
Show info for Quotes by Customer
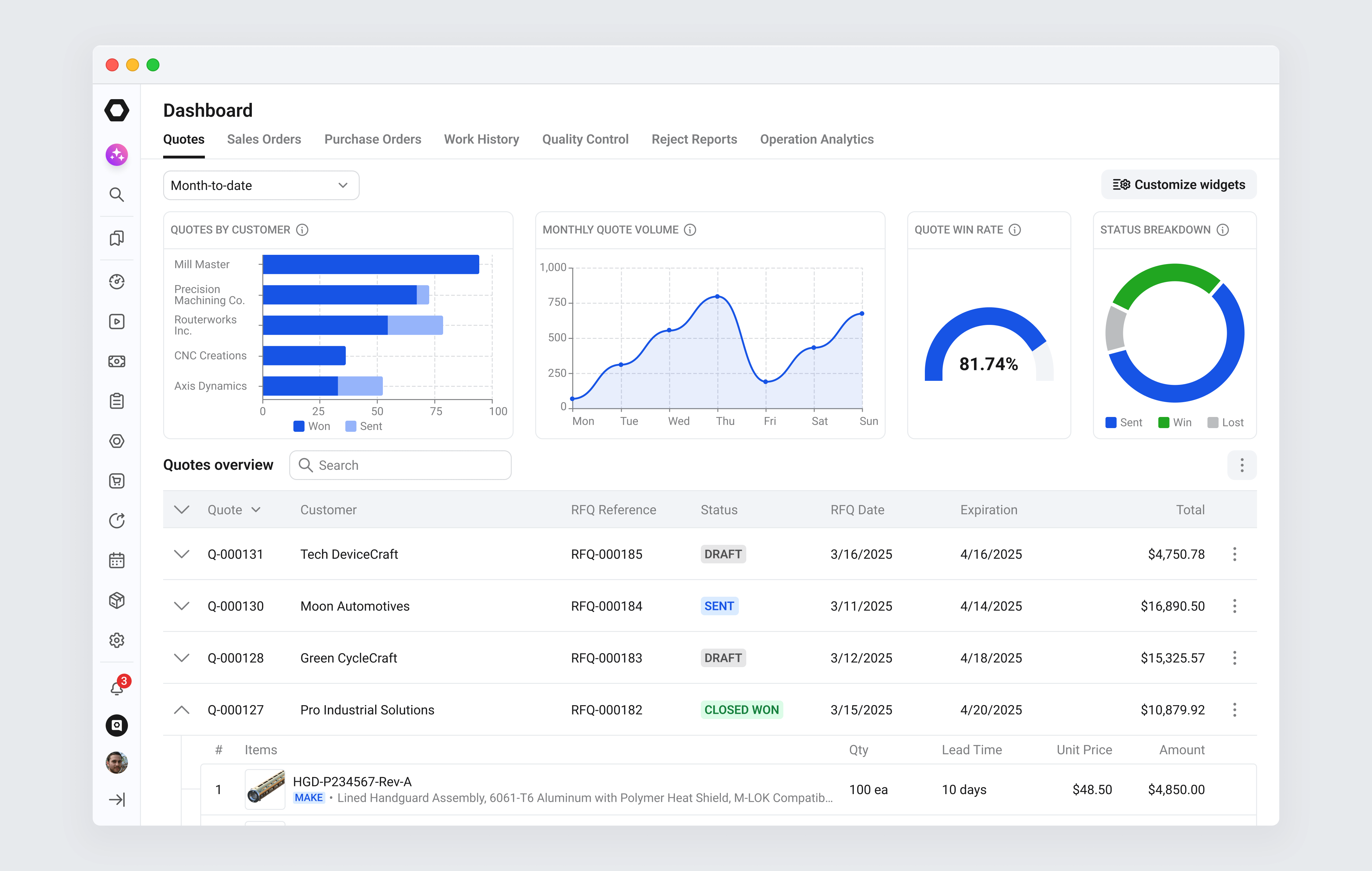(303, 229)
